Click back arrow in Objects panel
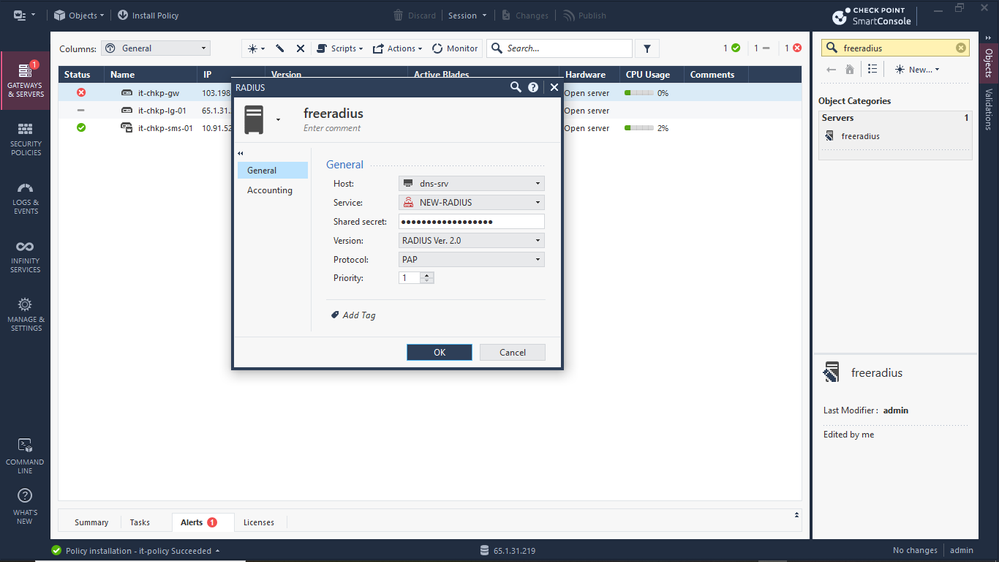 831,69
